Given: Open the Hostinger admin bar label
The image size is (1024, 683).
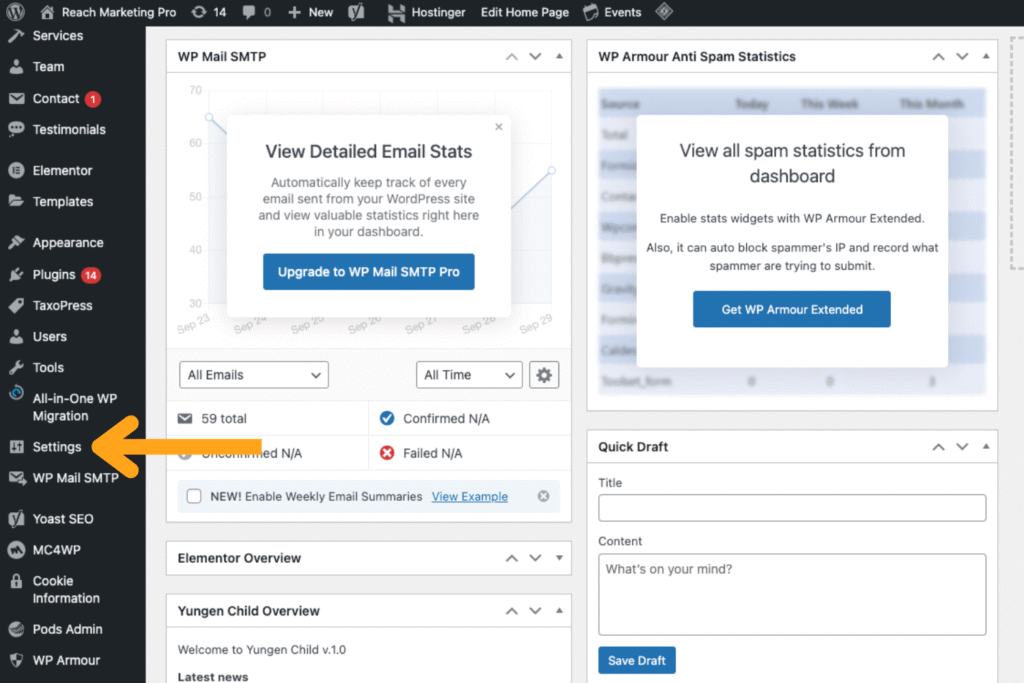Looking at the screenshot, I should pos(438,12).
